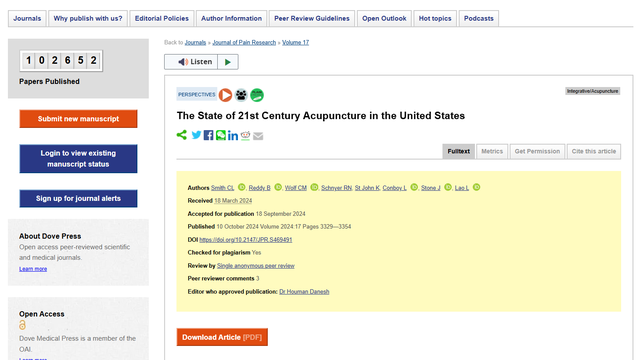Click the Submit new manuscript button
The width and height of the screenshot is (640, 360).
(x=78, y=119)
